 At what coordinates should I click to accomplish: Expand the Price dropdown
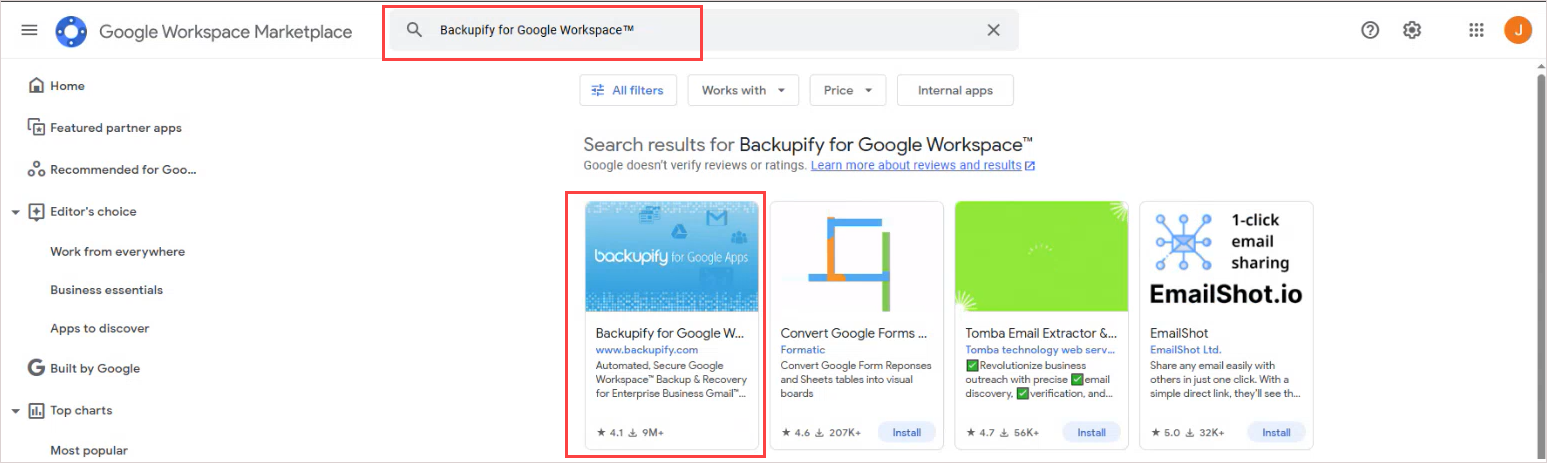pos(848,90)
